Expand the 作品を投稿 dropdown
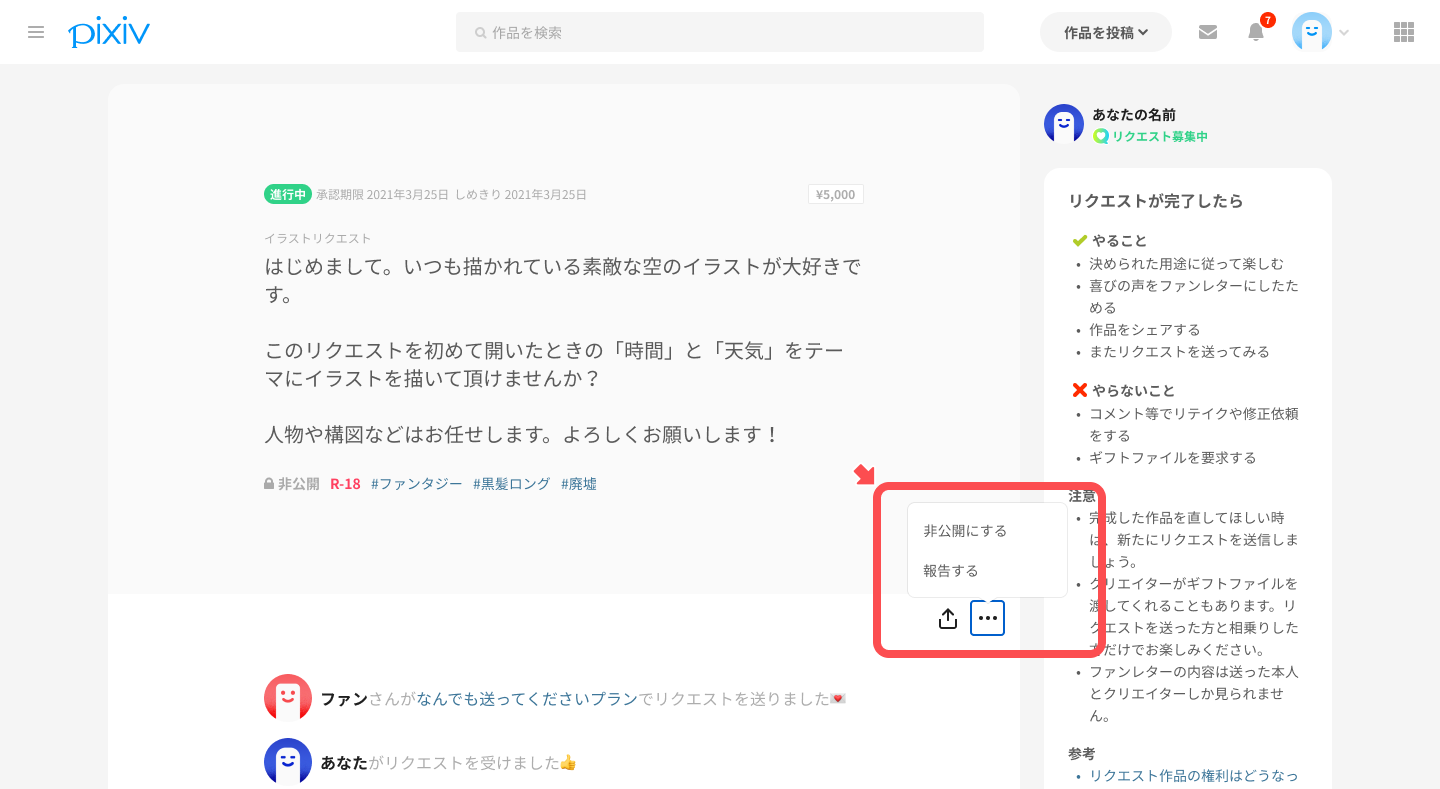The width and height of the screenshot is (1440, 789). 1105,32
